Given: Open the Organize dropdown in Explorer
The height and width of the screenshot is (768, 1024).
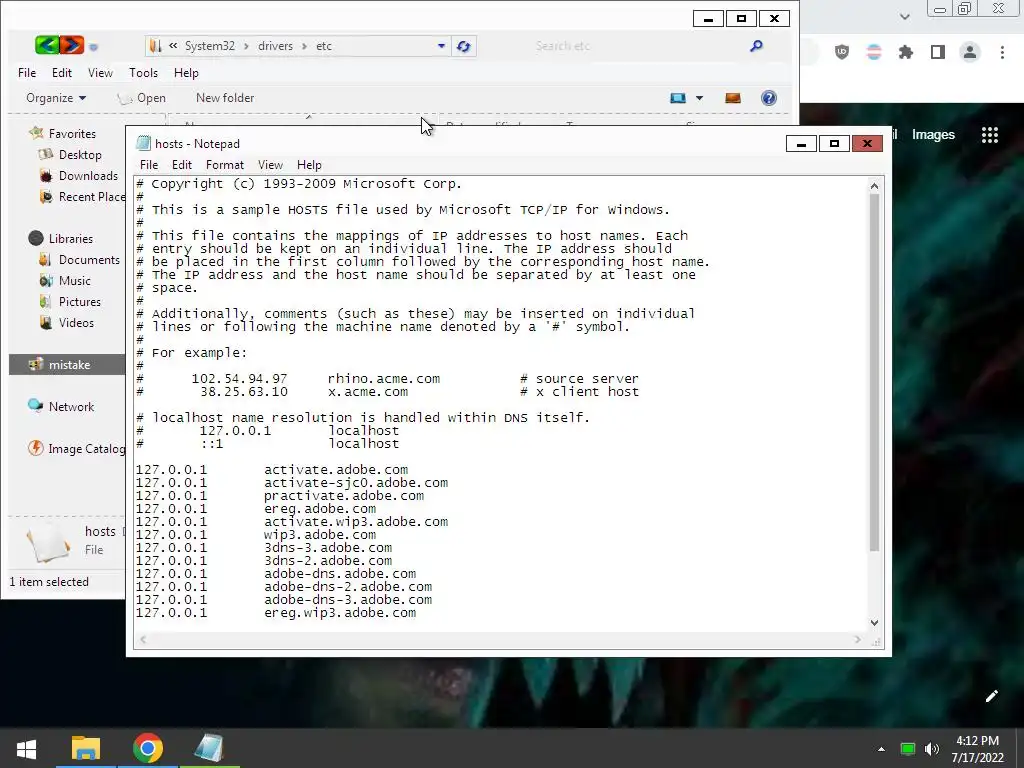Looking at the screenshot, I should click(56, 98).
